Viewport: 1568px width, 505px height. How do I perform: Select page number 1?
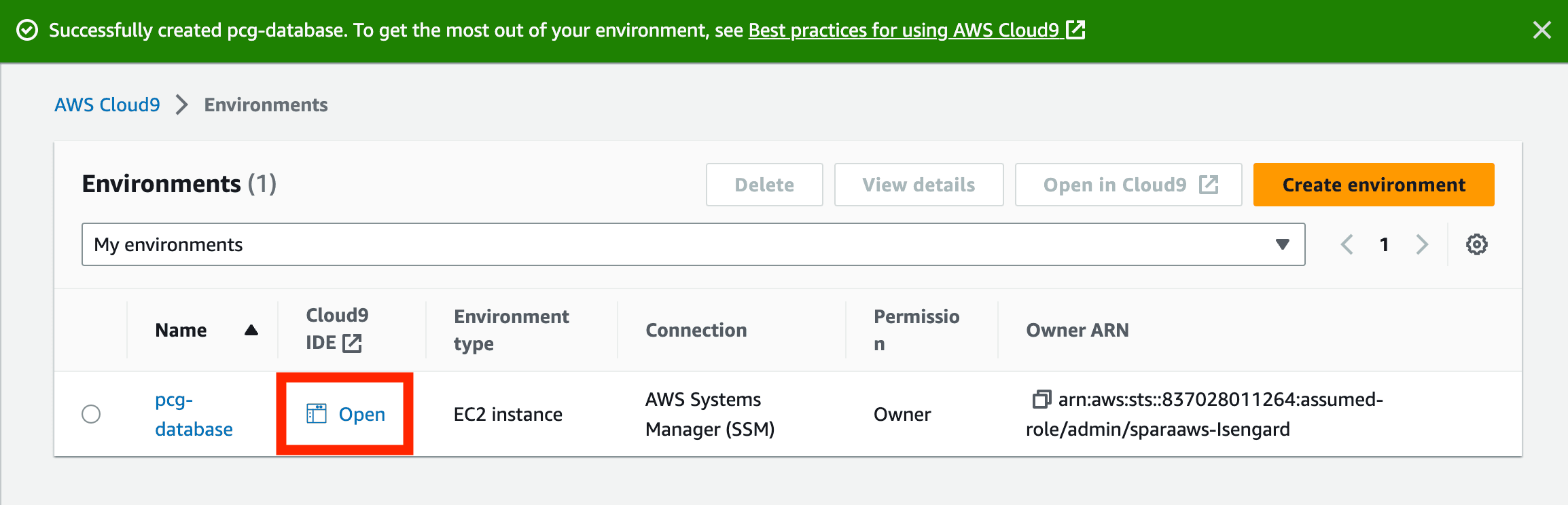pos(1384,244)
